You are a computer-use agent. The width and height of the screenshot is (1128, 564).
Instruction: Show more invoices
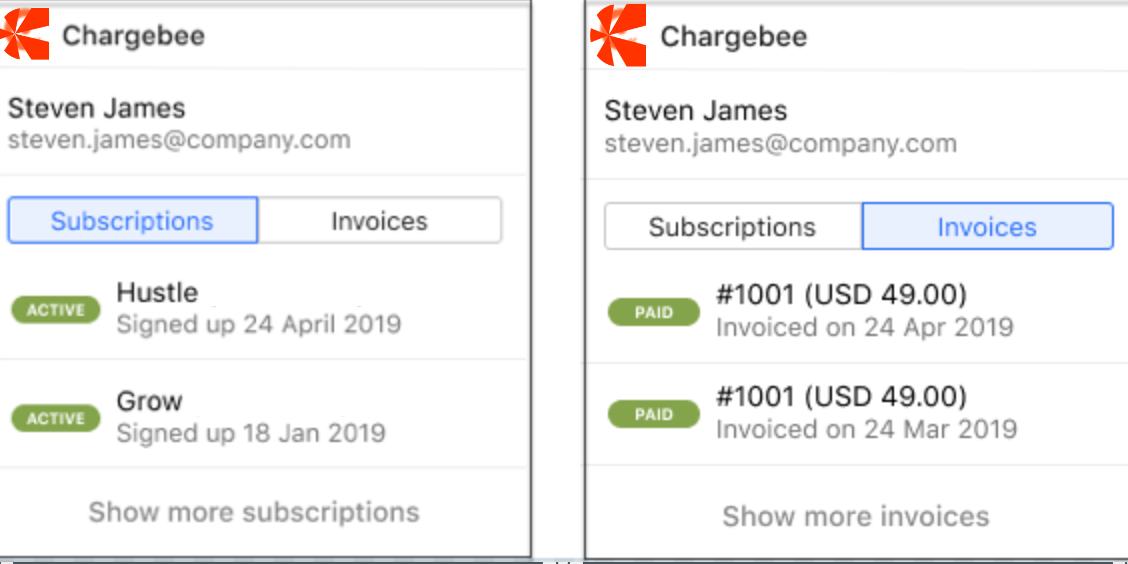[855, 516]
